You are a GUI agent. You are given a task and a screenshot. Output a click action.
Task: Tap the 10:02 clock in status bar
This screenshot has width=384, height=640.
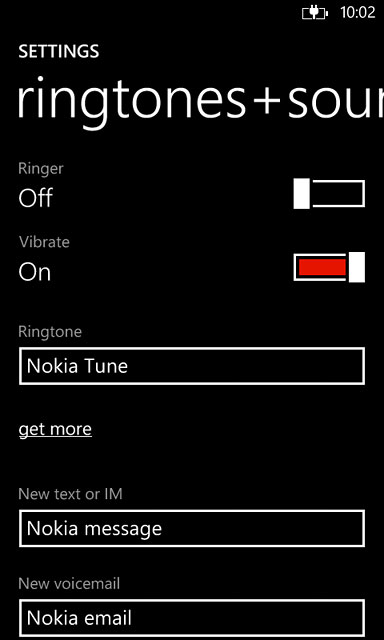[x=357, y=13]
